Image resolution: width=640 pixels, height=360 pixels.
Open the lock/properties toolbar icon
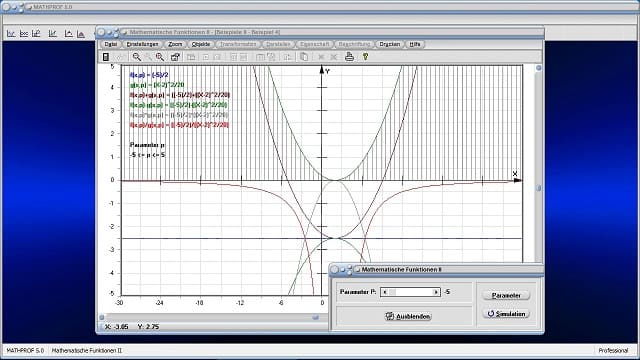(175, 57)
